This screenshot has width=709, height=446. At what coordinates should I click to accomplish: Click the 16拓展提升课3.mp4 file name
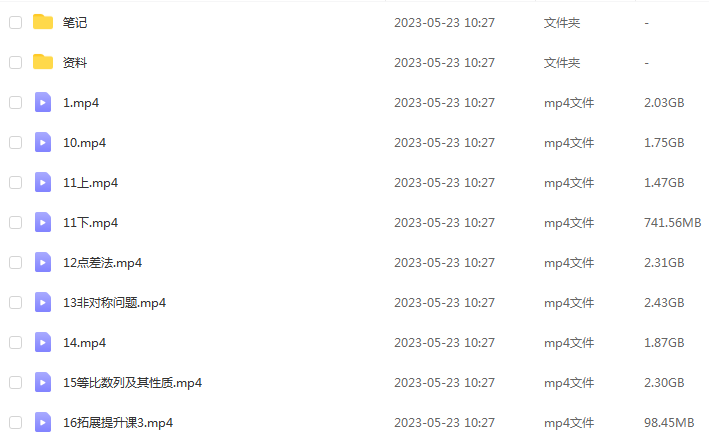(118, 422)
